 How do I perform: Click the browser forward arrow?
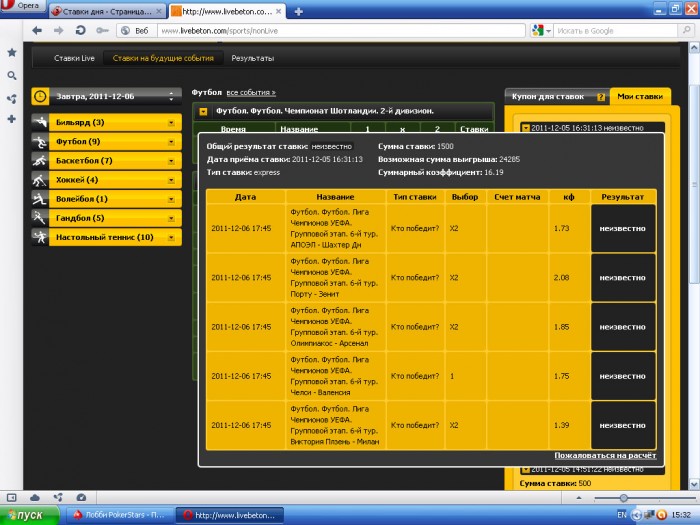58,30
